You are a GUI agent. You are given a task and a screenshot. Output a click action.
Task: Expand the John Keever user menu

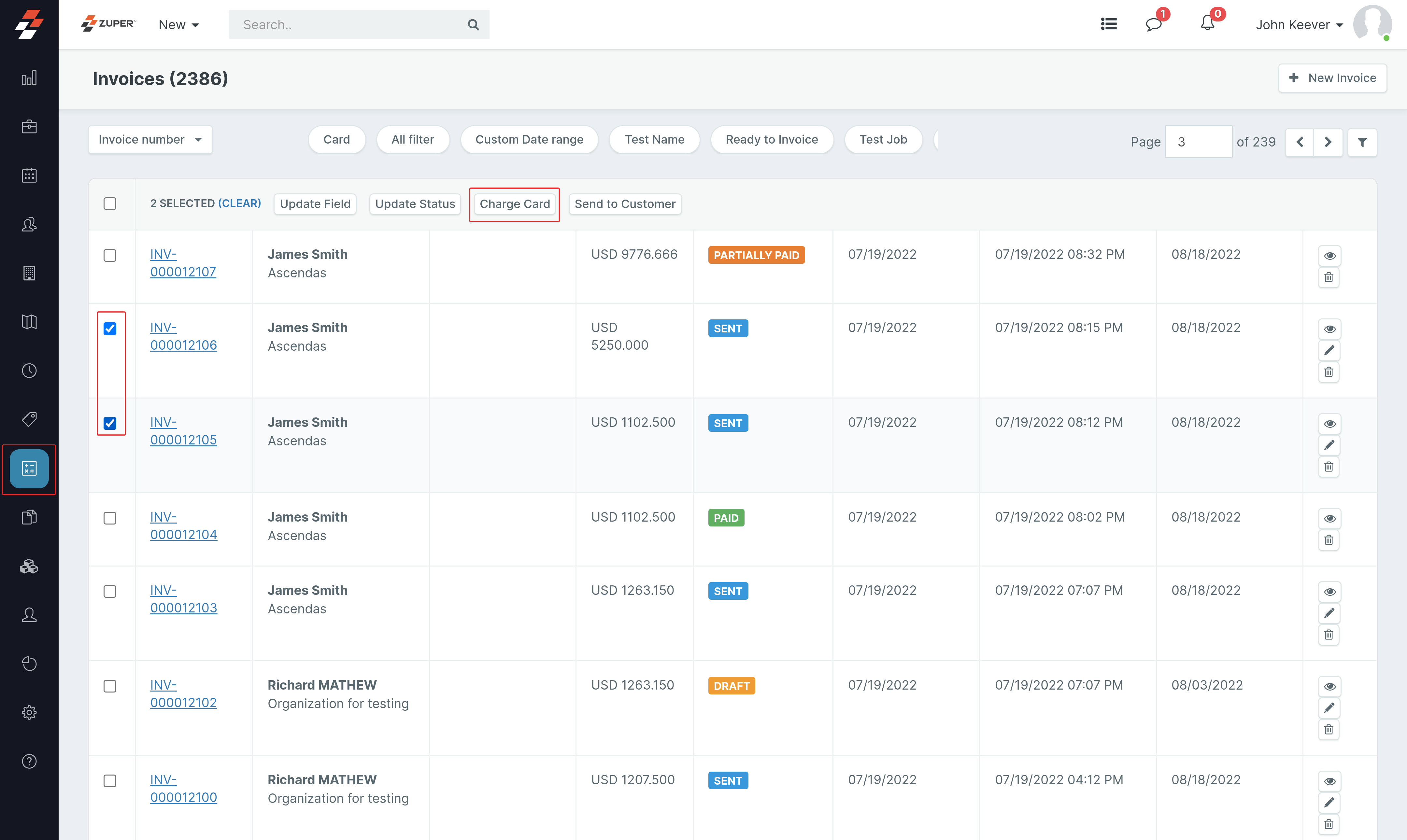1299,25
